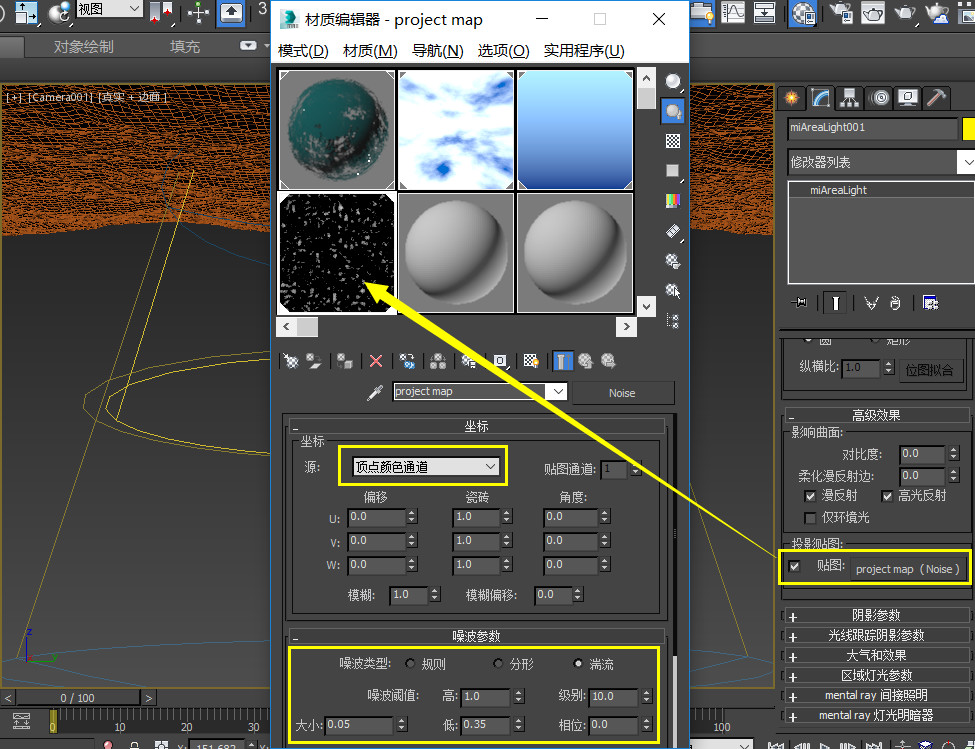The width and height of the screenshot is (975, 749).
Task: Click the Noise map type button
Action: (x=622, y=392)
